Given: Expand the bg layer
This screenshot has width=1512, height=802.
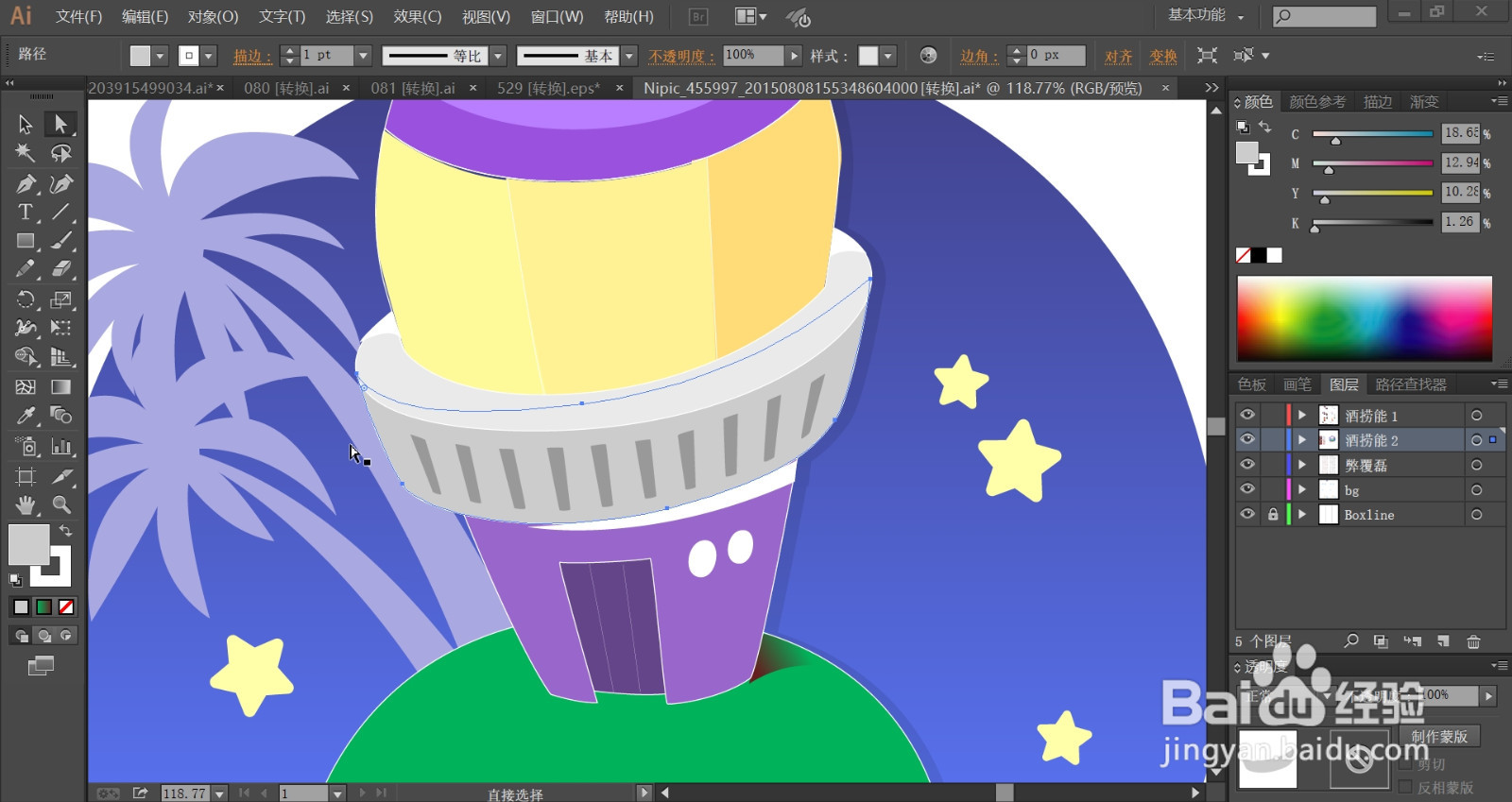Looking at the screenshot, I should [1302, 489].
